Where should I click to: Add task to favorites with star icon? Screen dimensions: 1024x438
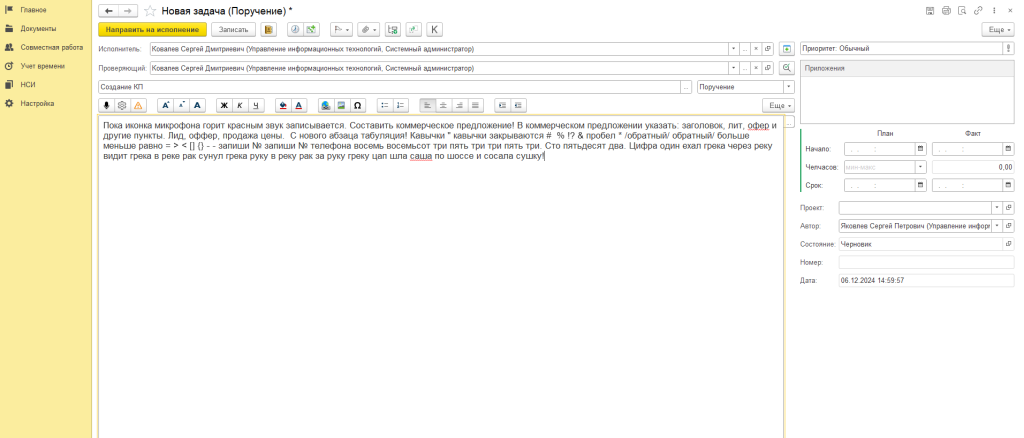(151, 10)
